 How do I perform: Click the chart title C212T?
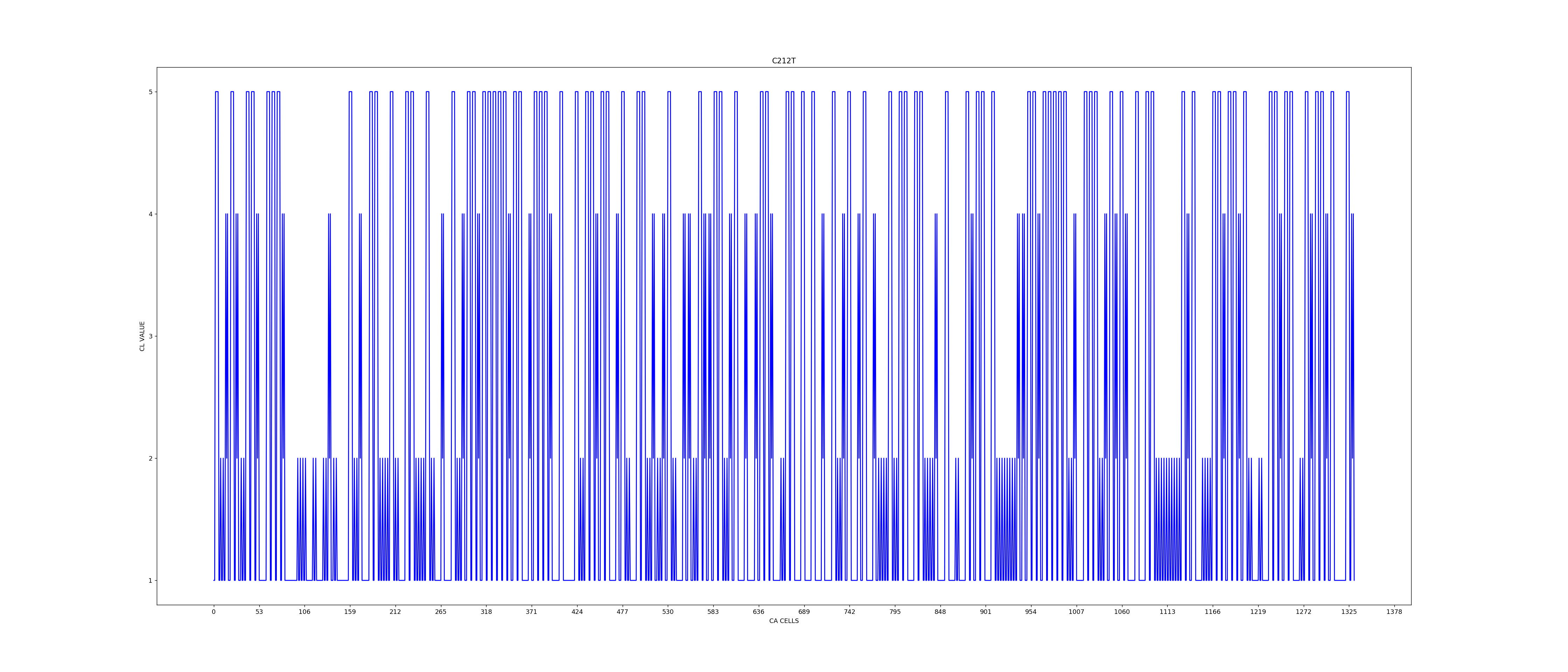[x=783, y=61]
